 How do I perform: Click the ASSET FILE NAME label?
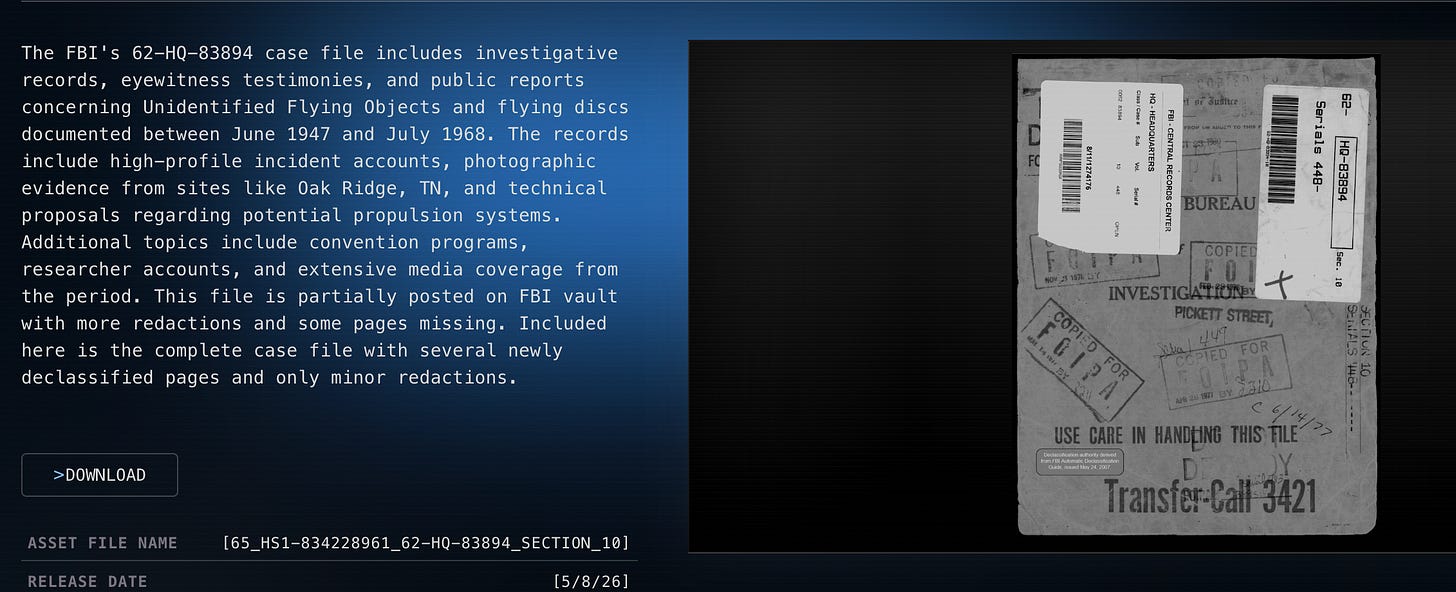tap(102, 543)
